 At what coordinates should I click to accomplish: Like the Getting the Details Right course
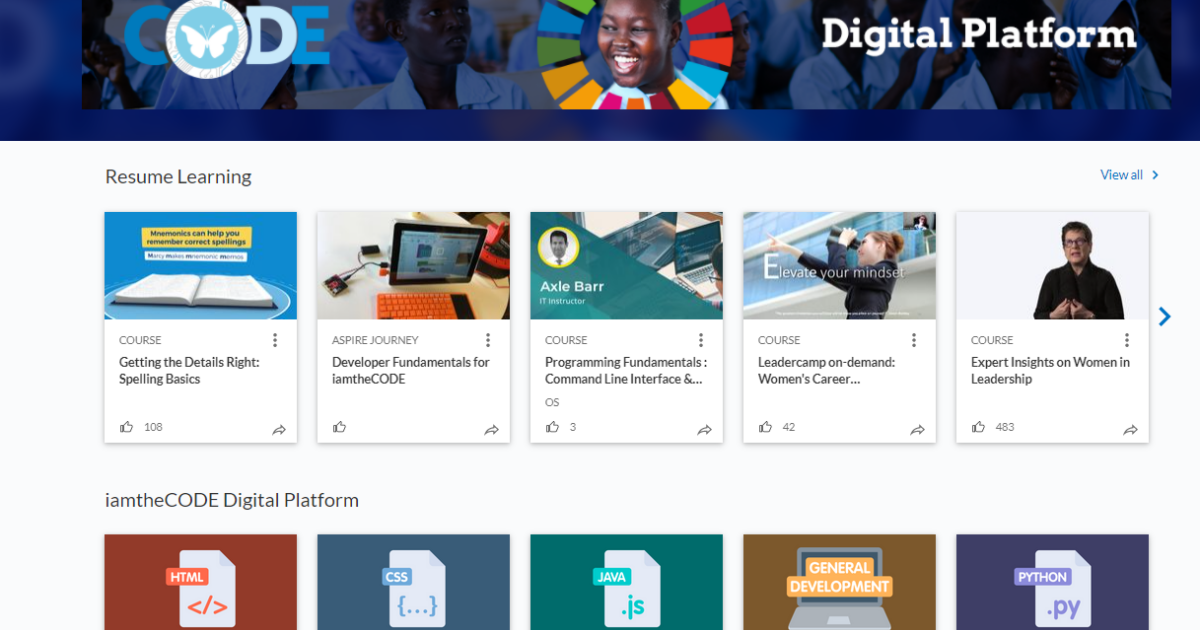point(127,427)
